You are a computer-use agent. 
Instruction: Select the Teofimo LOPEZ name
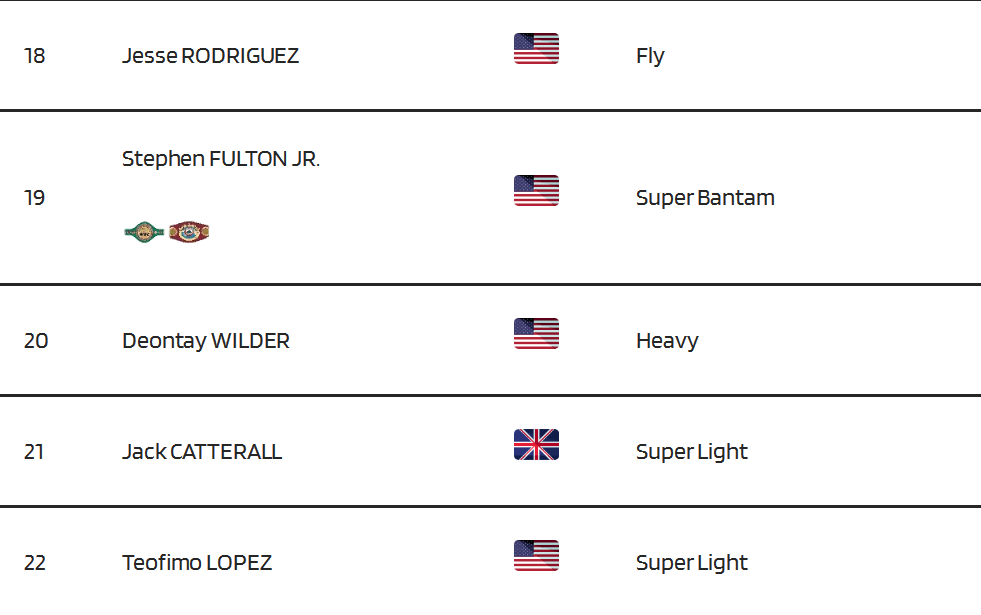[197, 562]
